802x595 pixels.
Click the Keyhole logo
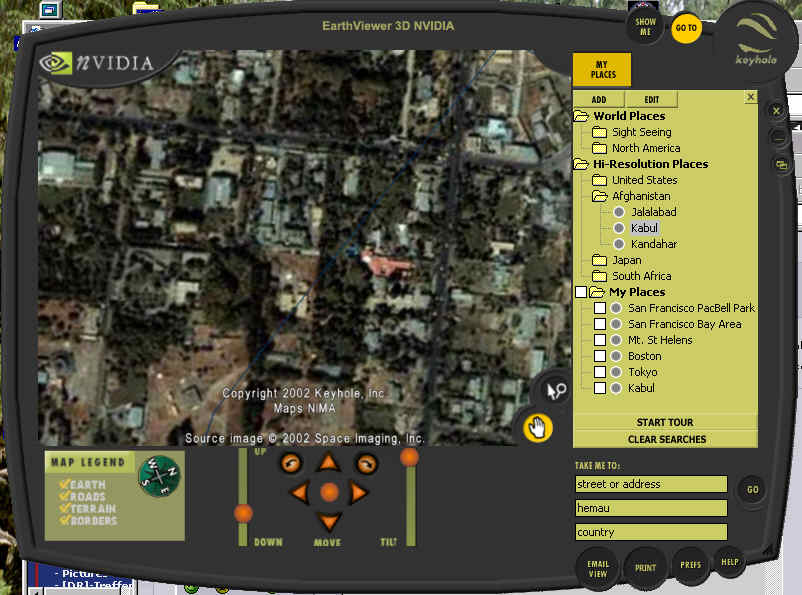click(x=756, y=40)
